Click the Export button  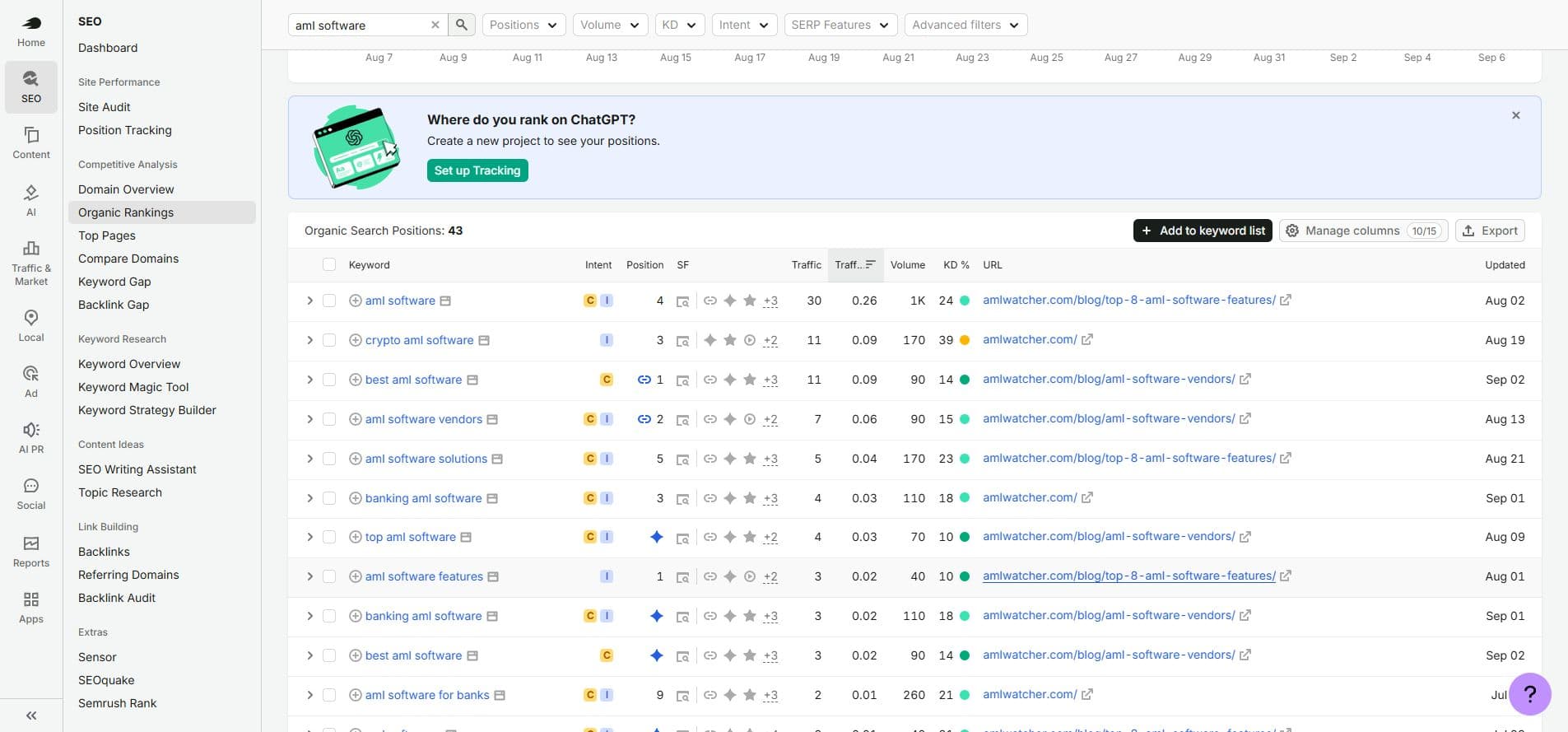coord(1490,231)
